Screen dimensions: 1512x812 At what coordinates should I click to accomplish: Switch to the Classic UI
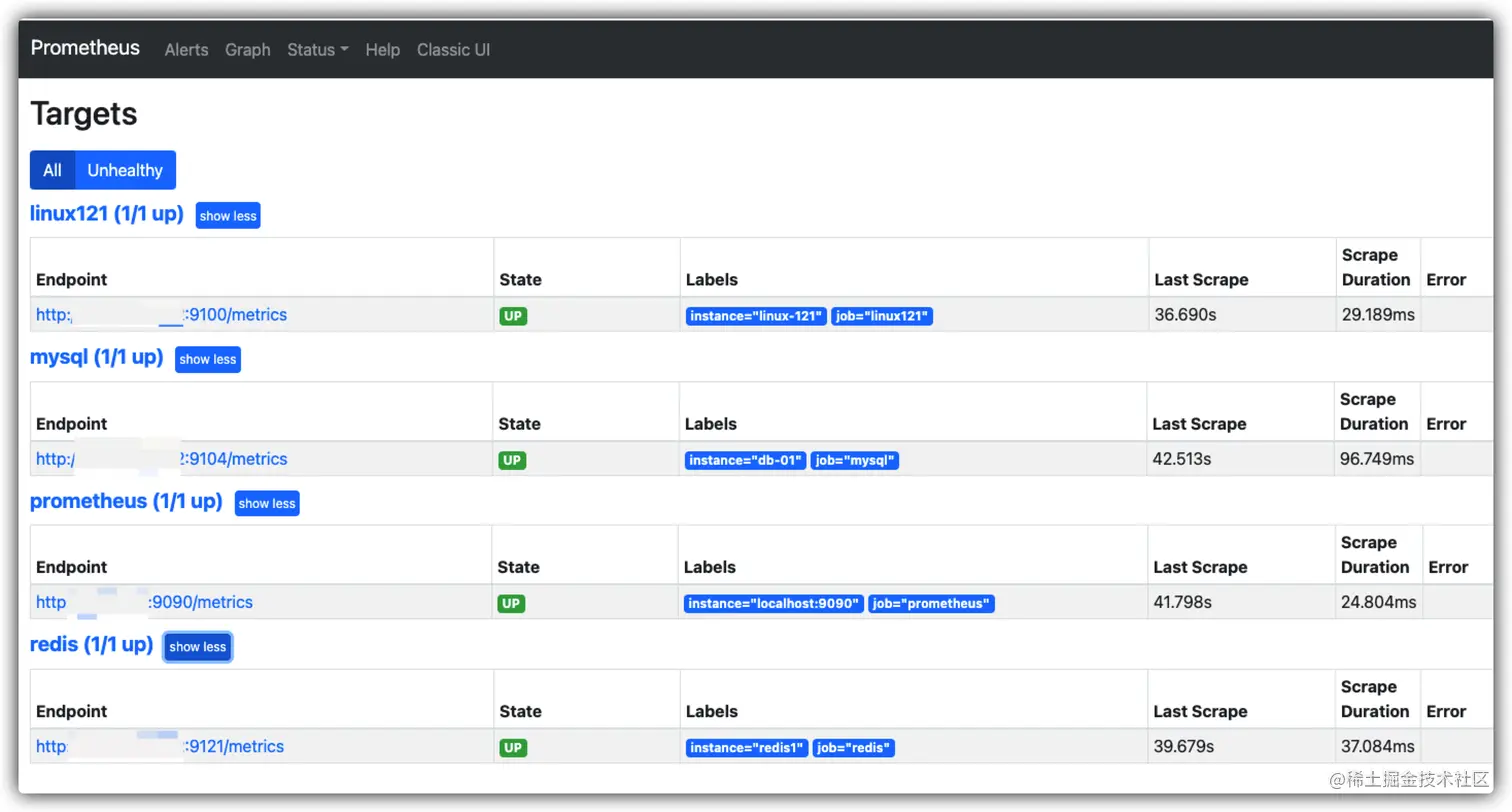453,50
